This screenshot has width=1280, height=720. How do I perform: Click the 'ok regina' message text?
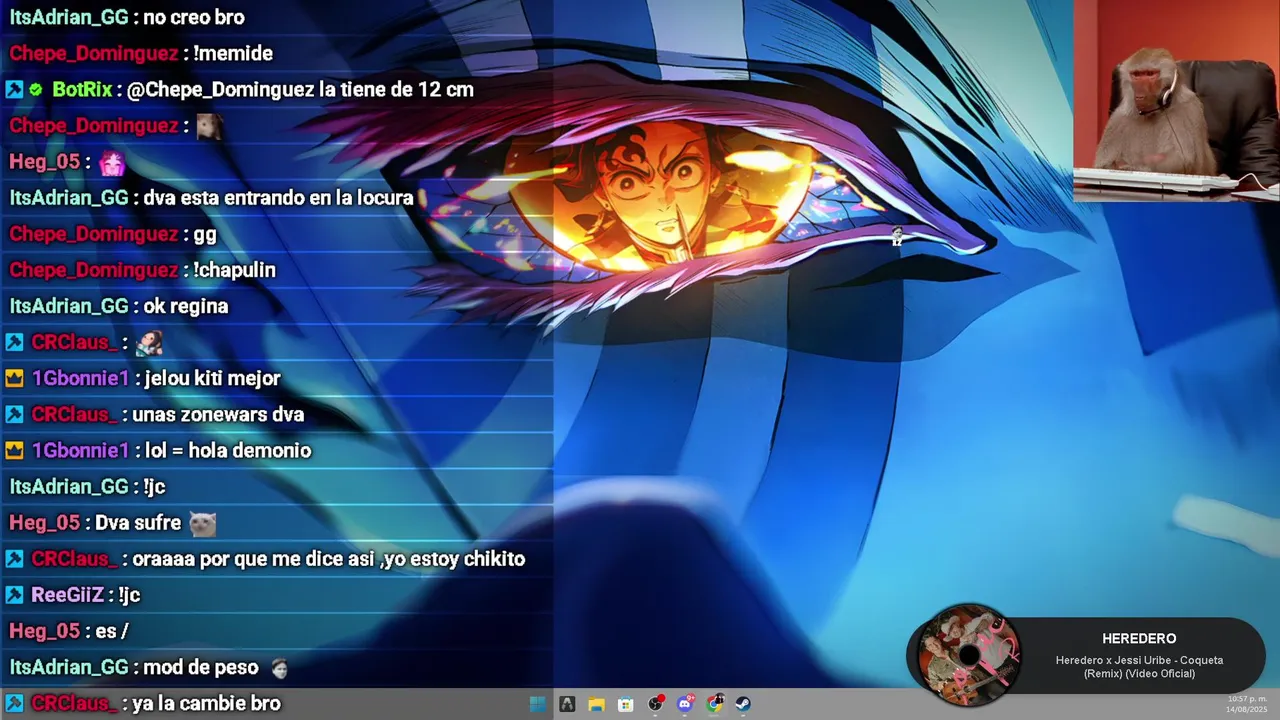pos(186,306)
